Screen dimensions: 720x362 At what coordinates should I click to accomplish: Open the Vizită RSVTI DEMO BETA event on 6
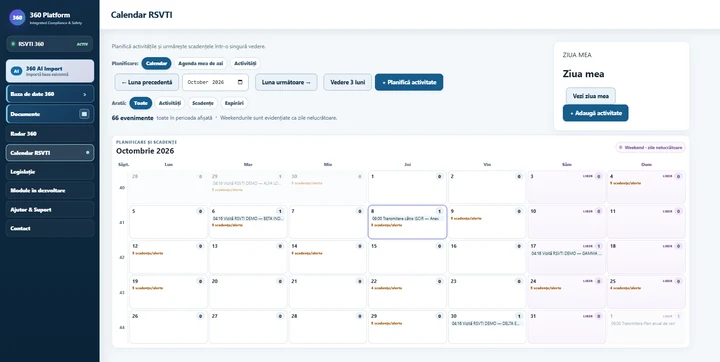click(248, 219)
